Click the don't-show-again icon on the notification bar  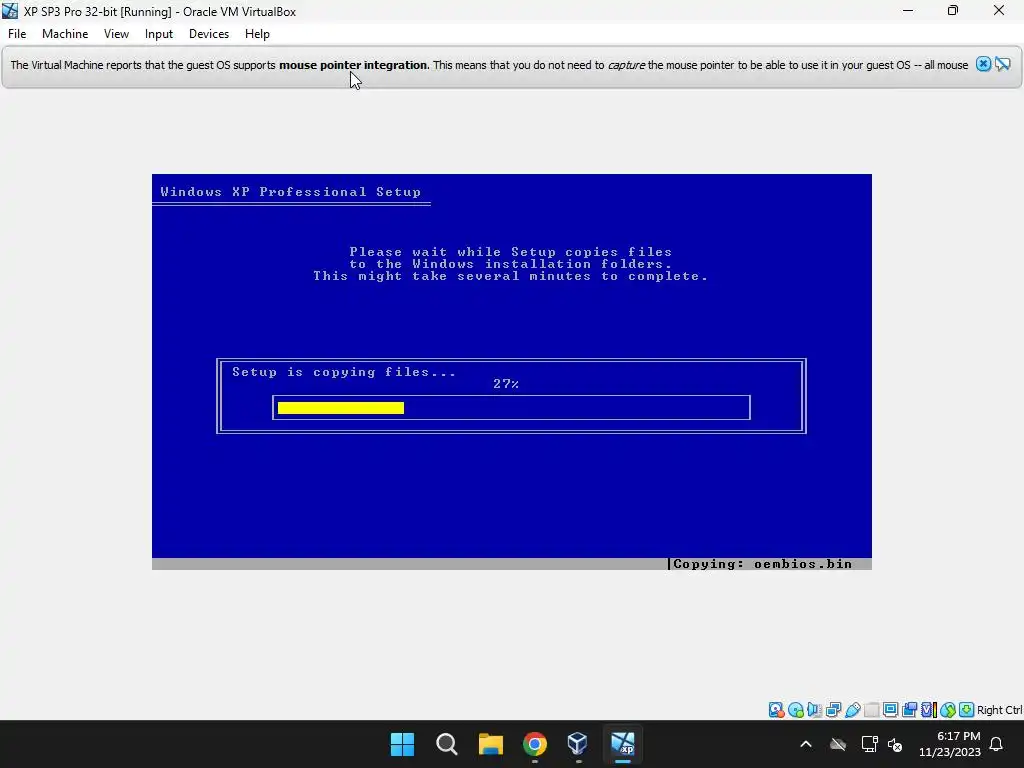[x=1003, y=64]
